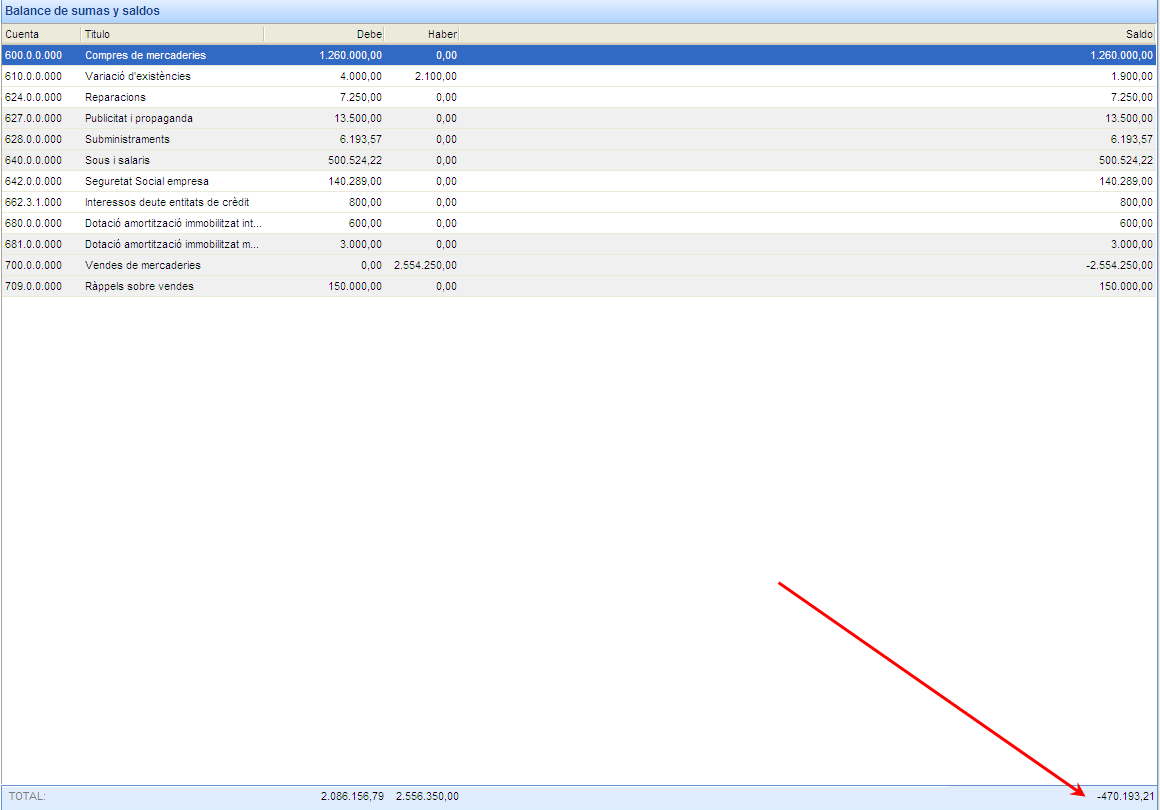Image resolution: width=1160 pixels, height=810 pixels.
Task: Click account number 680.0.0.000
Action: click(33, 223)
